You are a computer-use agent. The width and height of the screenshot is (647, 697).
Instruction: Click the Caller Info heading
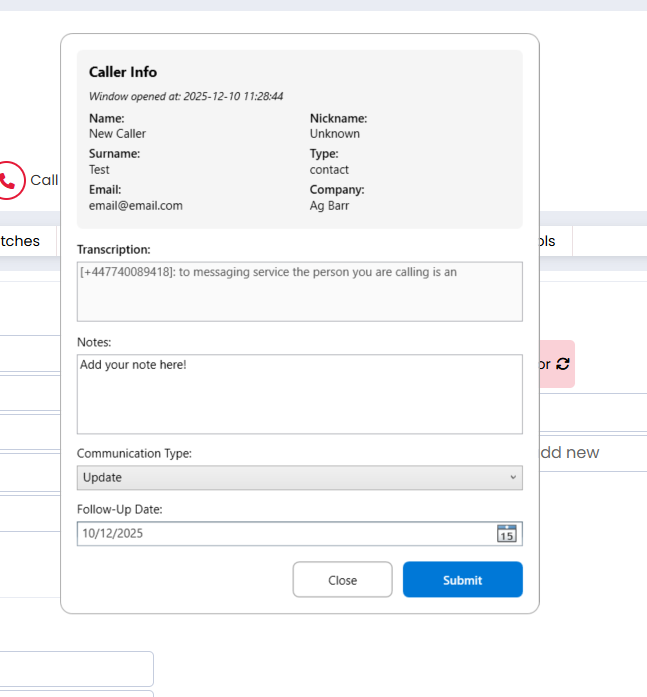point(123,72)
